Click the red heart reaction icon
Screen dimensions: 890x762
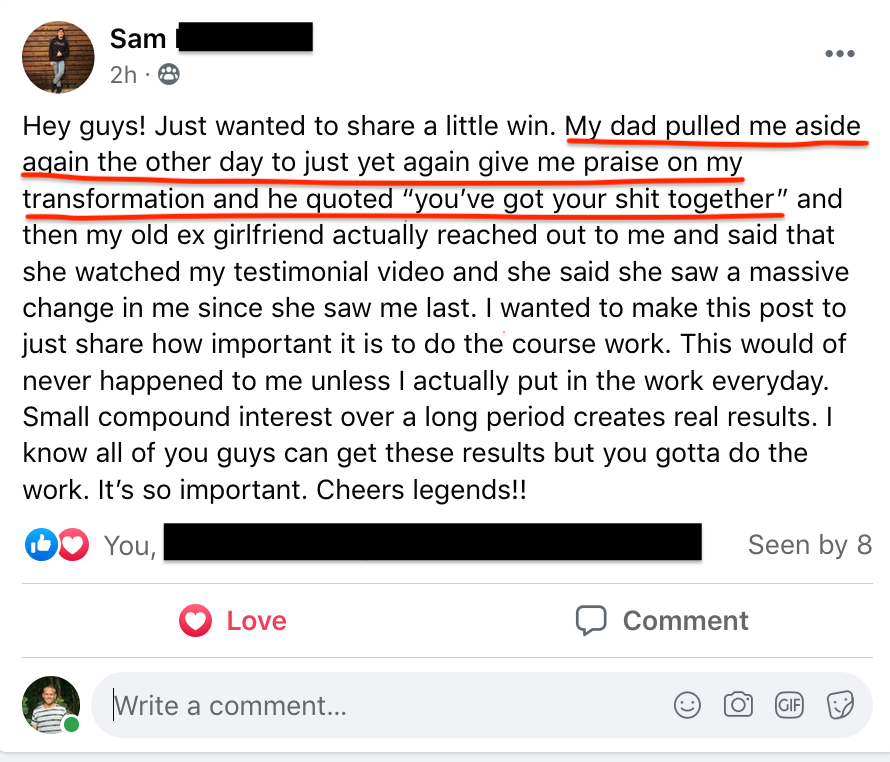73,545
